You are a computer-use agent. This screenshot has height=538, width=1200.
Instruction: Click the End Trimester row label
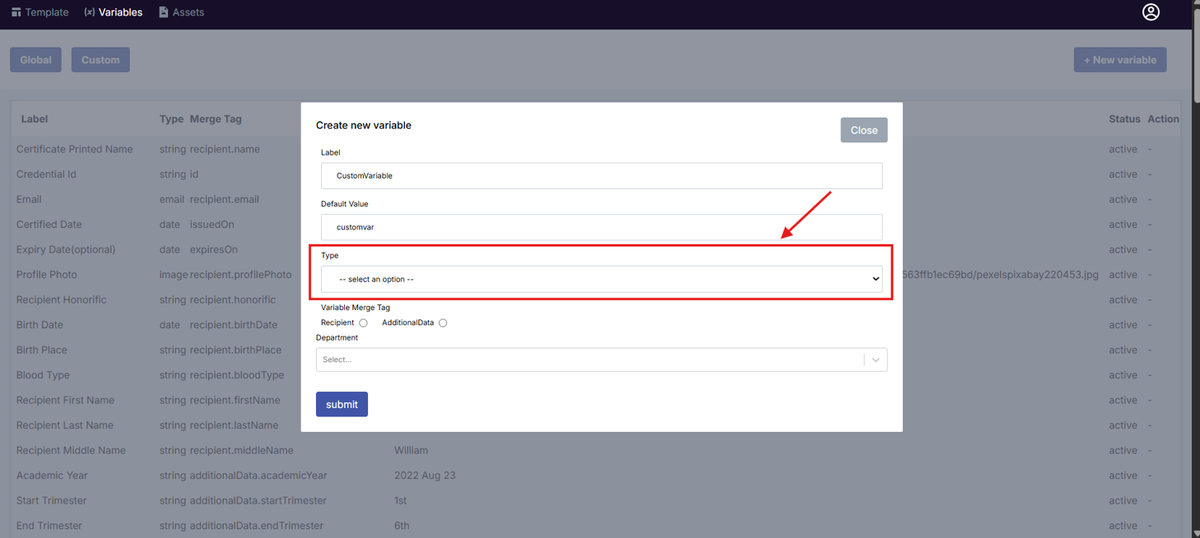49,525
